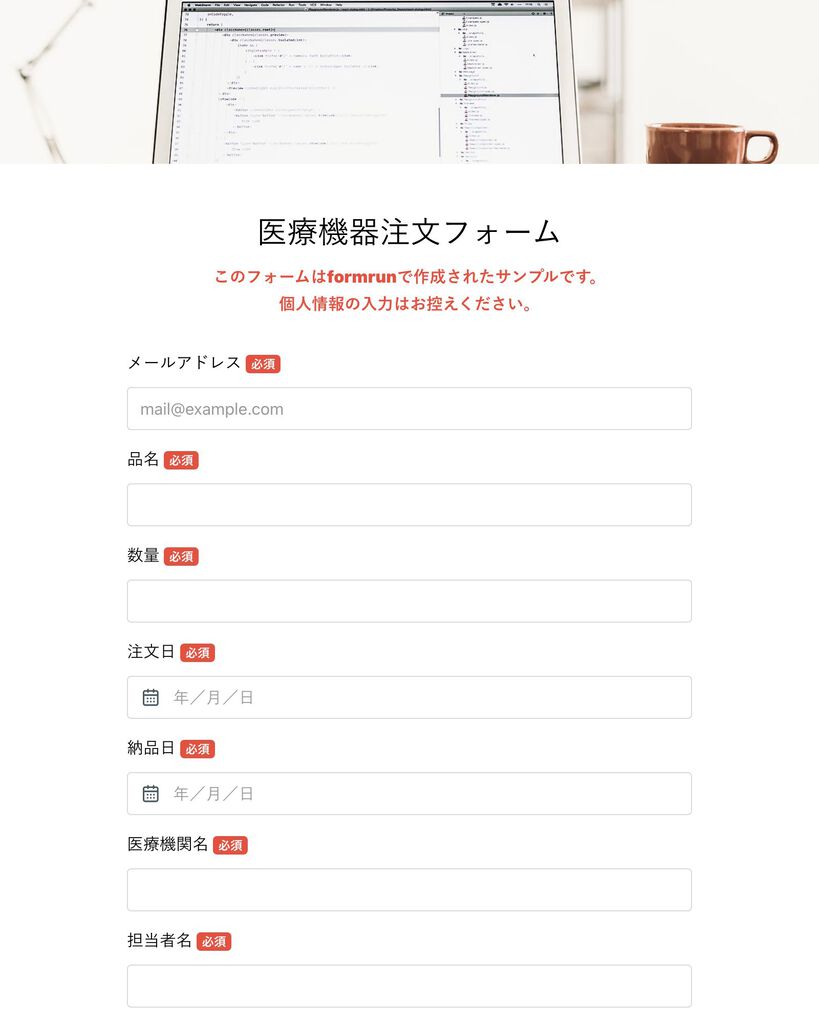Click the 医療機関名 text field

point(410,889)
